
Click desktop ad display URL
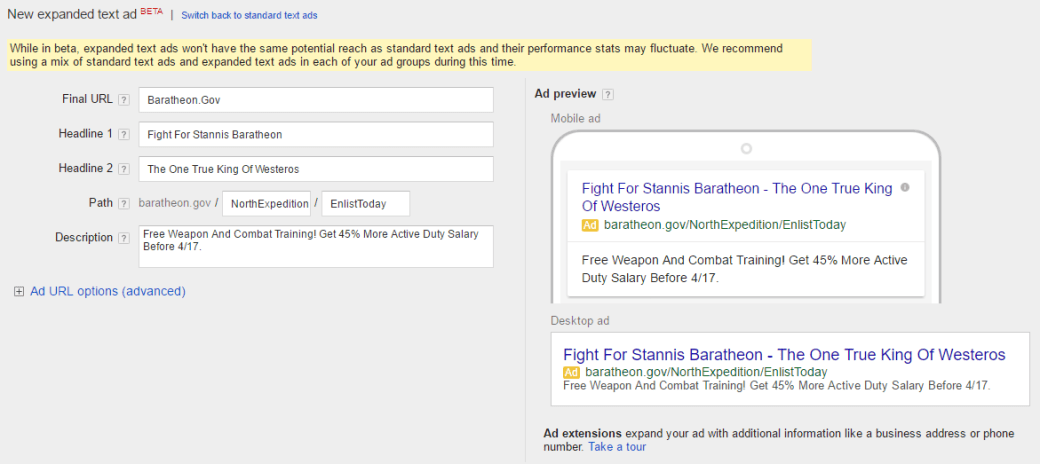coord(706,372)
